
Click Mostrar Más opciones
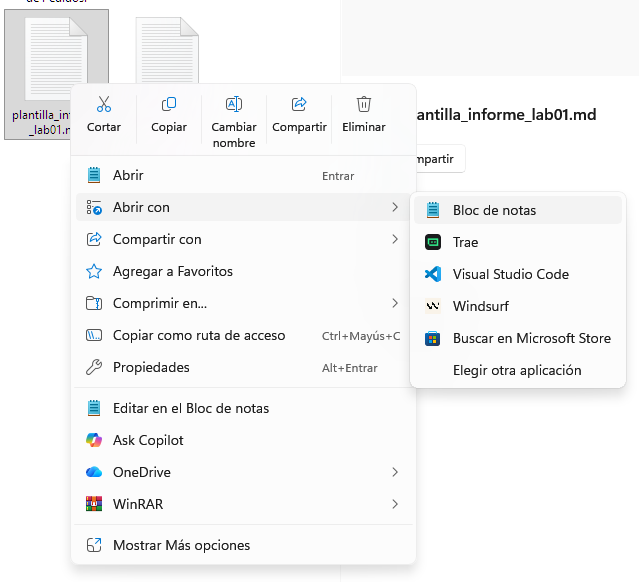click(181, 545)
